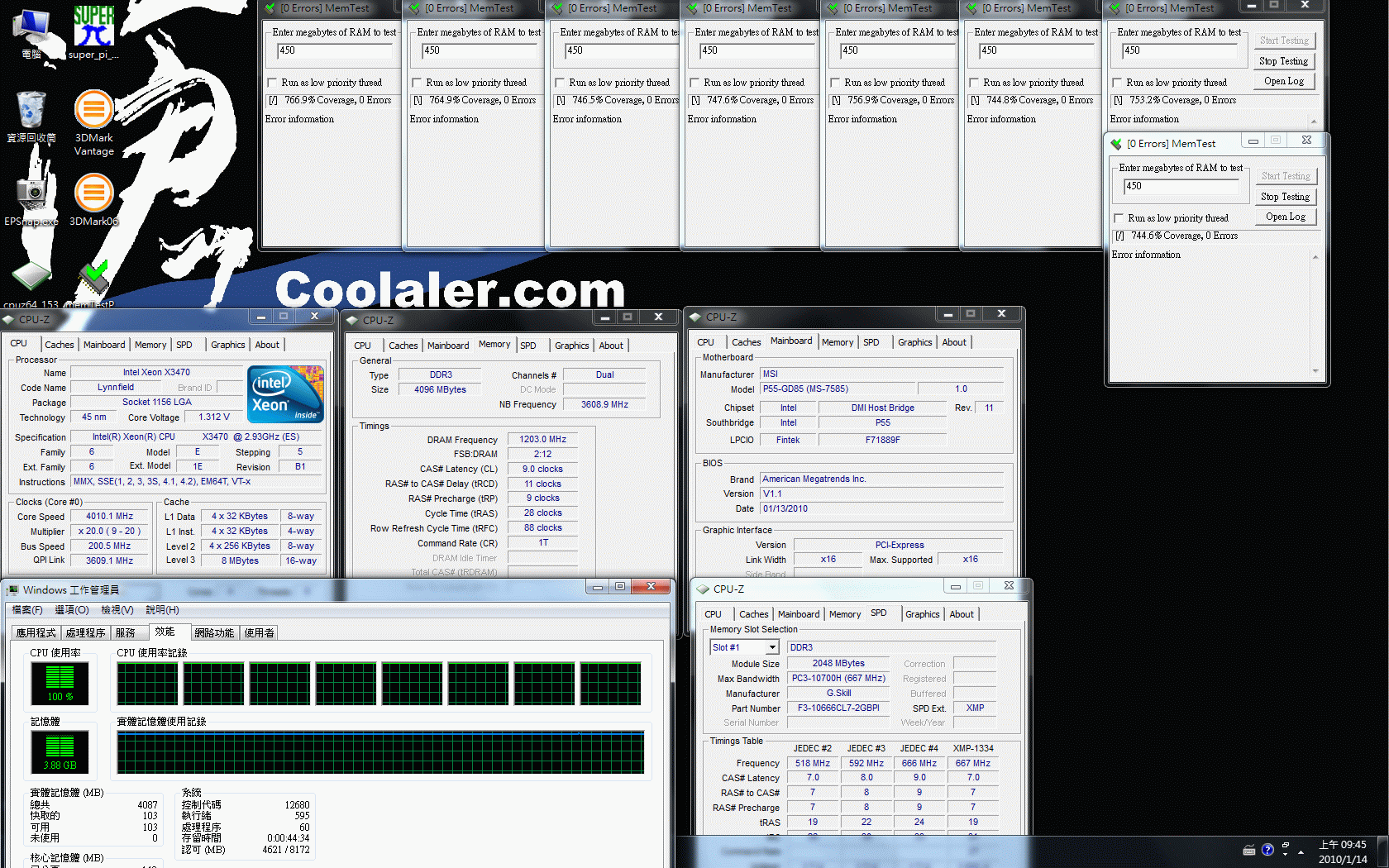Viewport: 1389px width, 868px height.
Task: Toggle low priority thread in the 746.5% coverage MemTest
Action: [560, 83]
